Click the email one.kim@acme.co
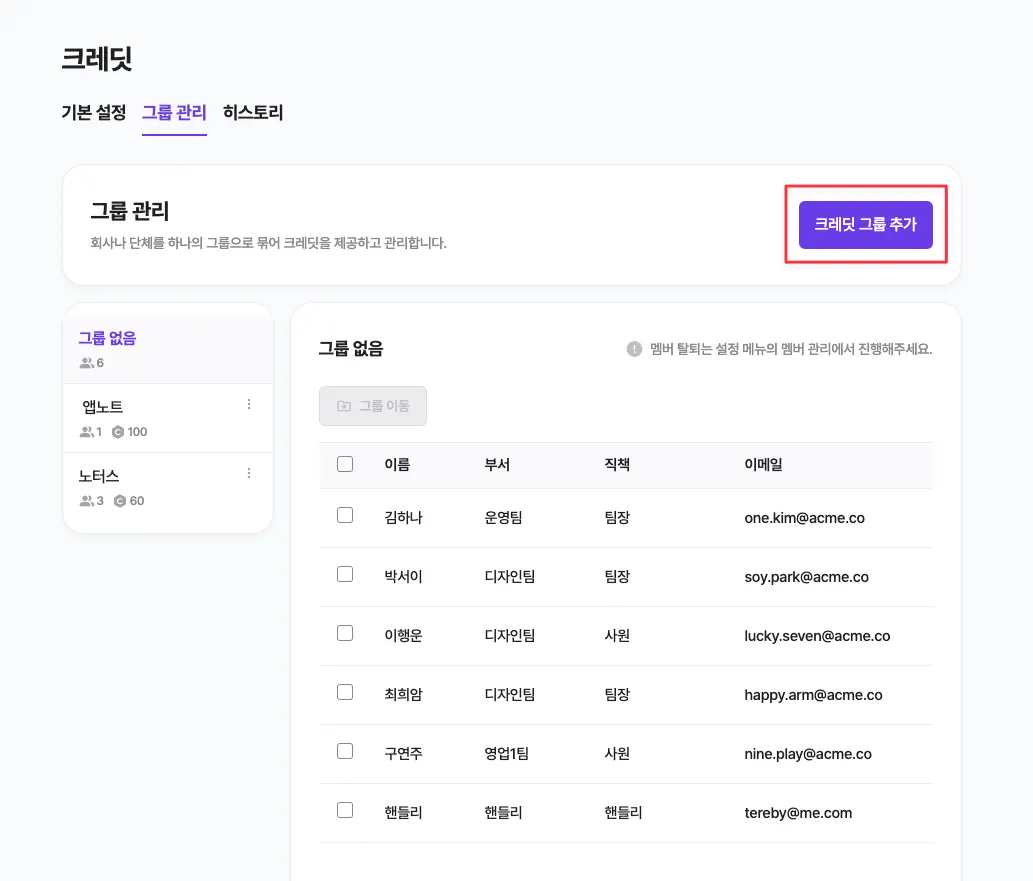Viewport: 1033px width, 881px height. [804, 518]
